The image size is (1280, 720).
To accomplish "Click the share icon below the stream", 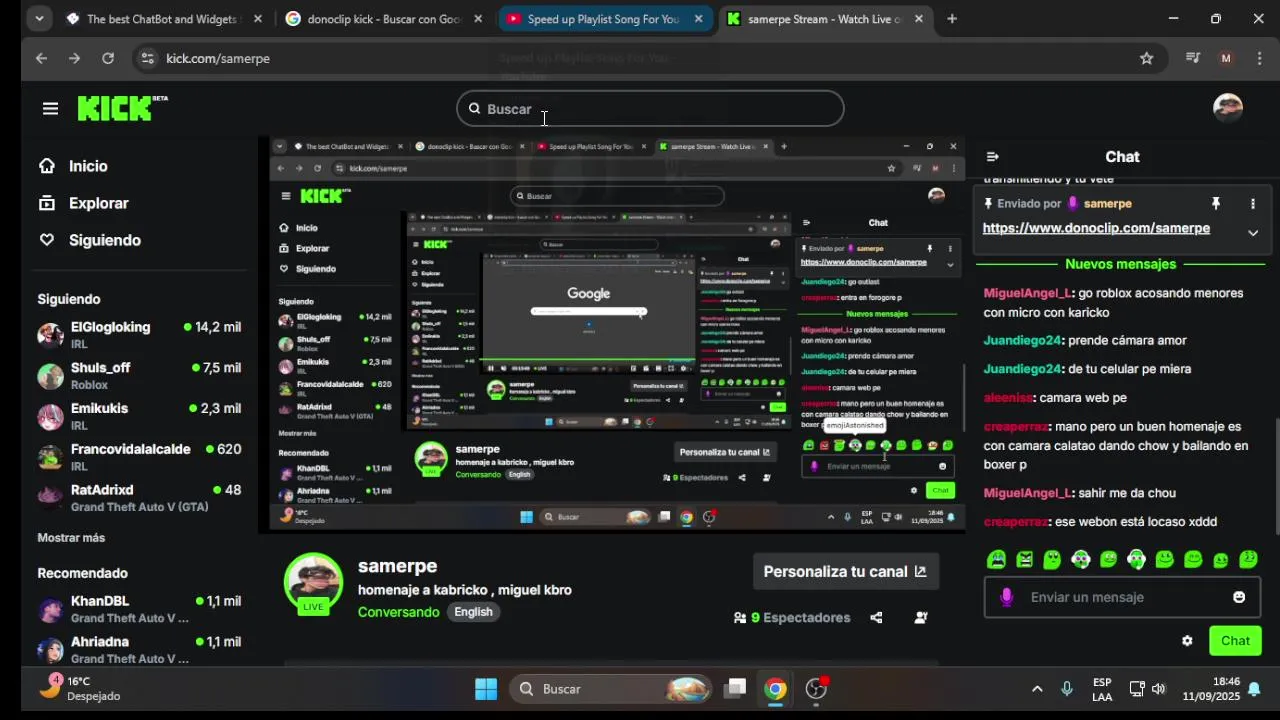I will pos(876,618).
